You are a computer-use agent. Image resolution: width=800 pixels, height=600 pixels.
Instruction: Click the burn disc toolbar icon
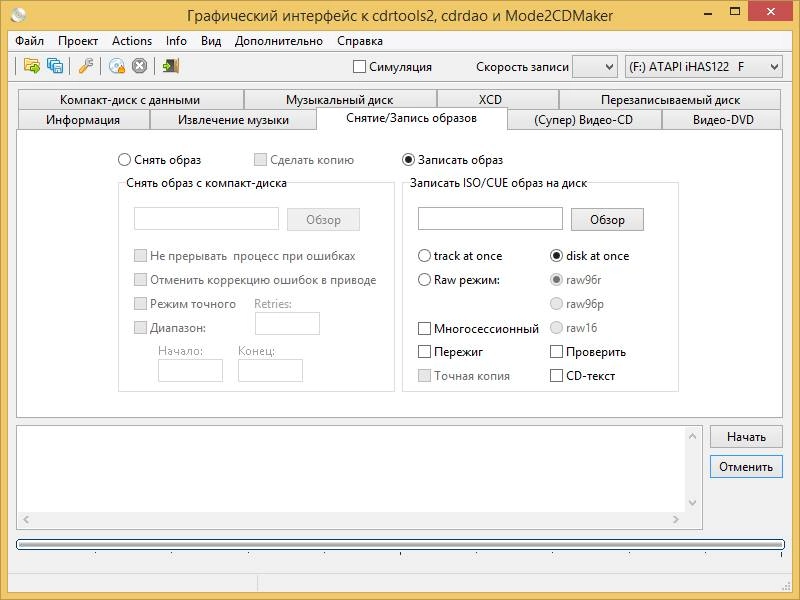coord(117,66)
